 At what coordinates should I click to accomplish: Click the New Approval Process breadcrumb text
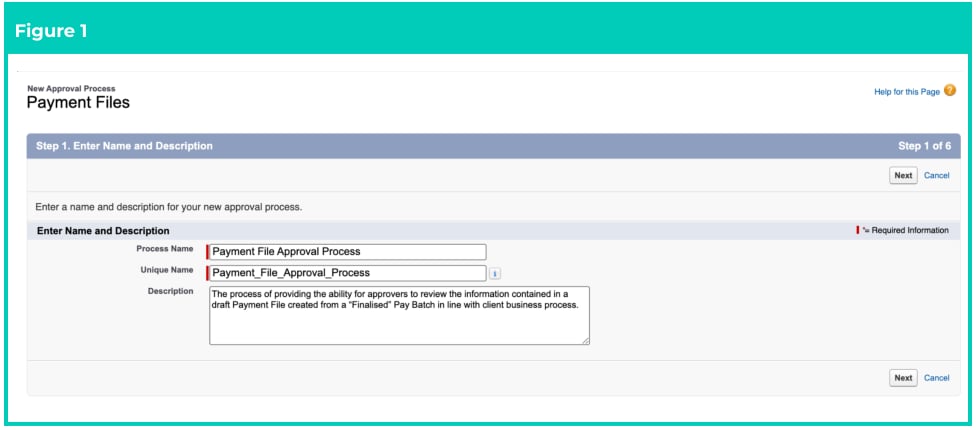pos(71,88)
